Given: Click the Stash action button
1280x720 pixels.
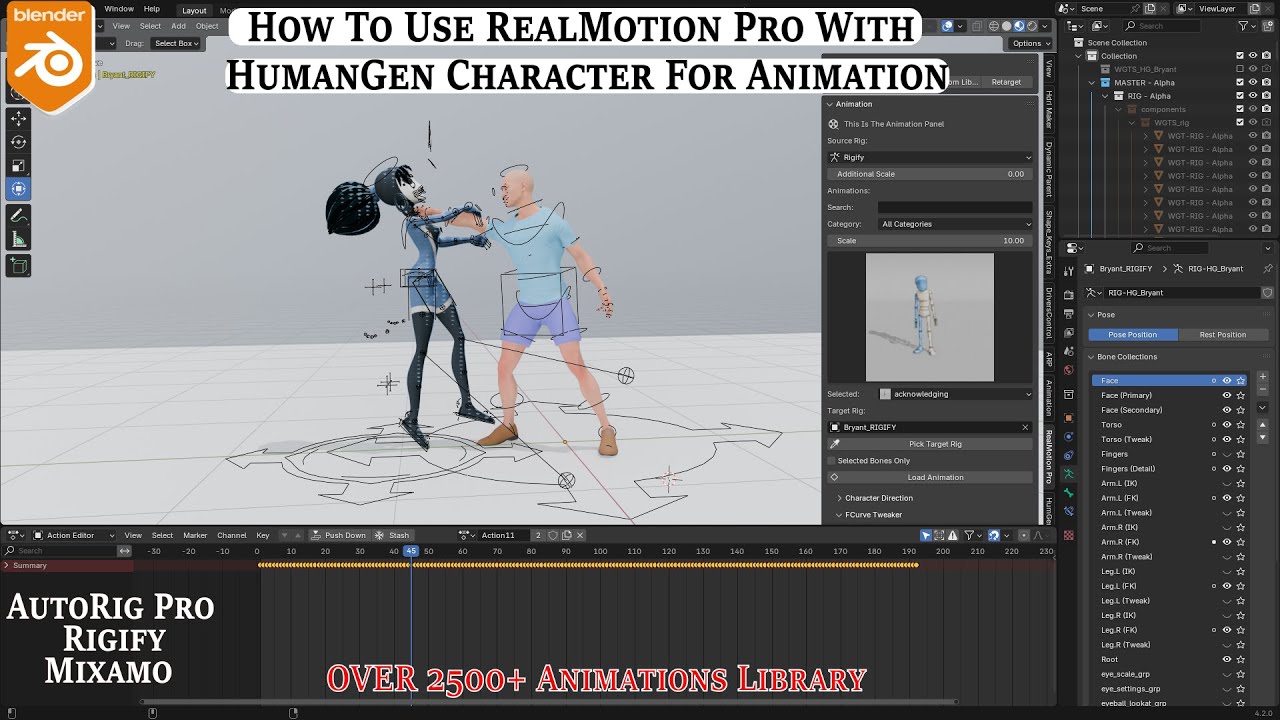Looking at the screenshot, I should [x=392, y=535].
